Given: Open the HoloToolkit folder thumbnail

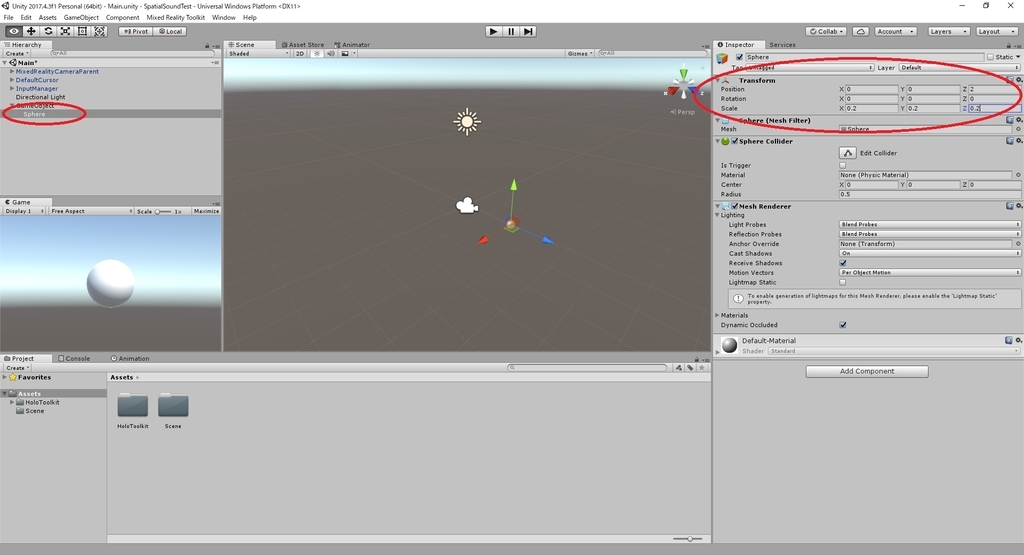Looking at the screenshot, I should click(133, 405).
